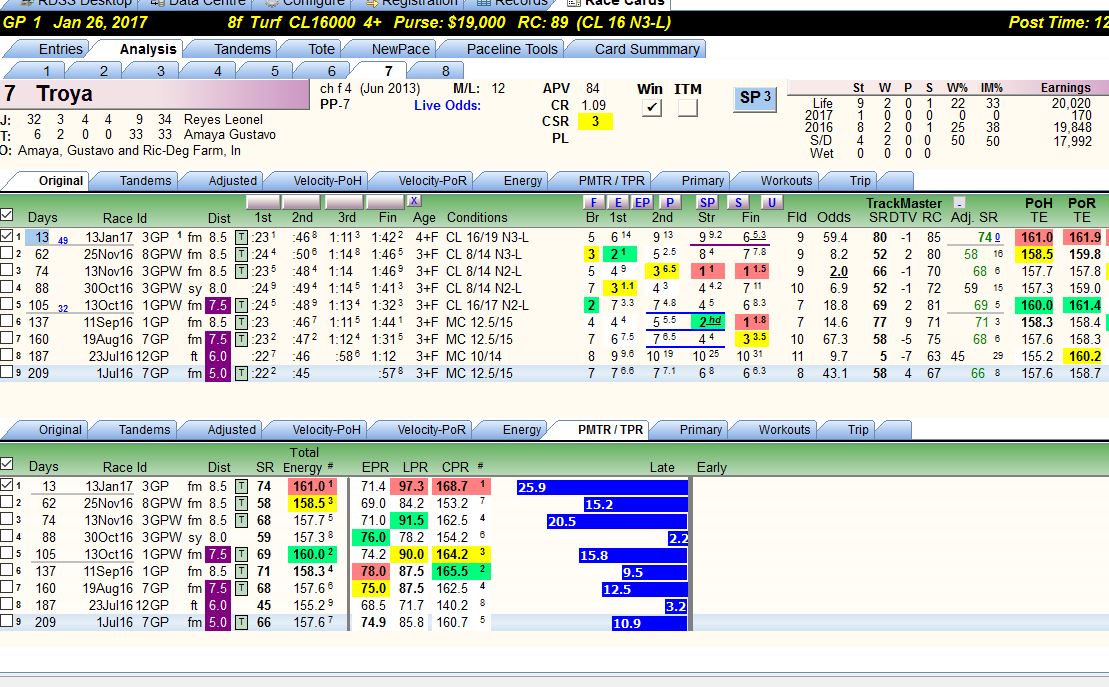Click purple 6.0 distance cell in upper table
Screen dimensions: 1109x687
[x=218, y=356]
